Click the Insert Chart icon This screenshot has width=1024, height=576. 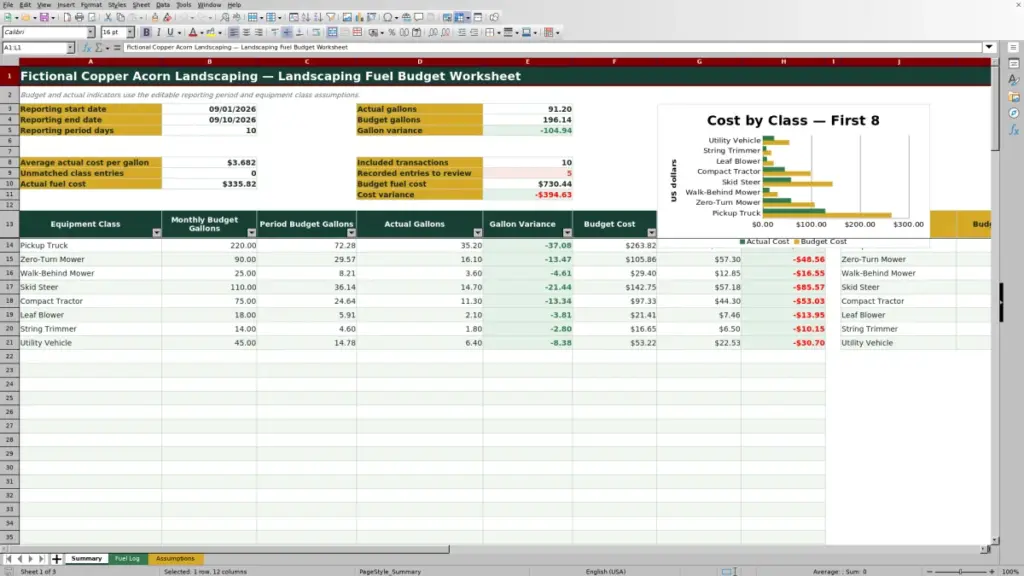click(x=359, y=18)
